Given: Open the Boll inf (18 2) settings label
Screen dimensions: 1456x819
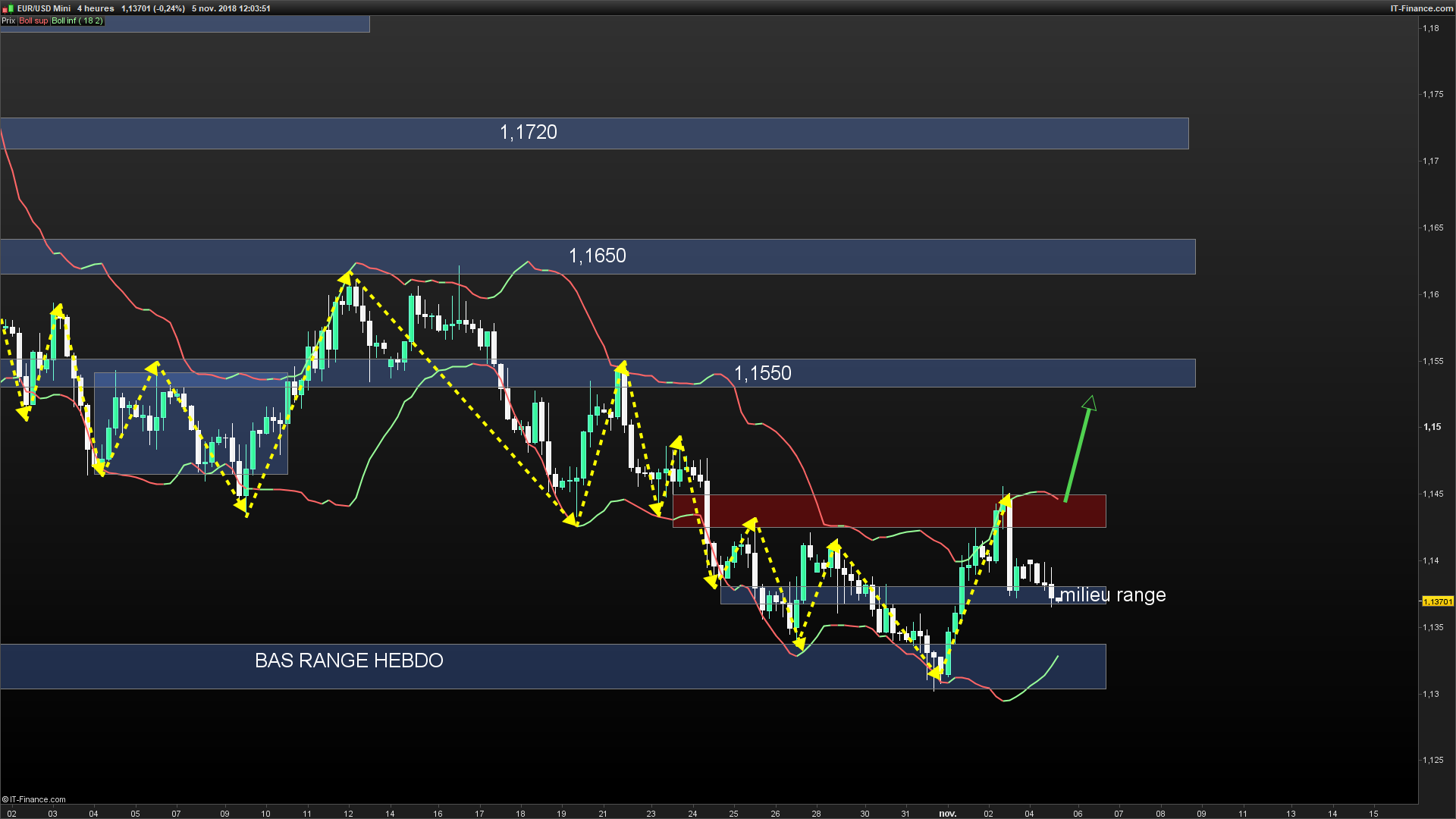Looking at the screenshot, I should click(77, 20).
